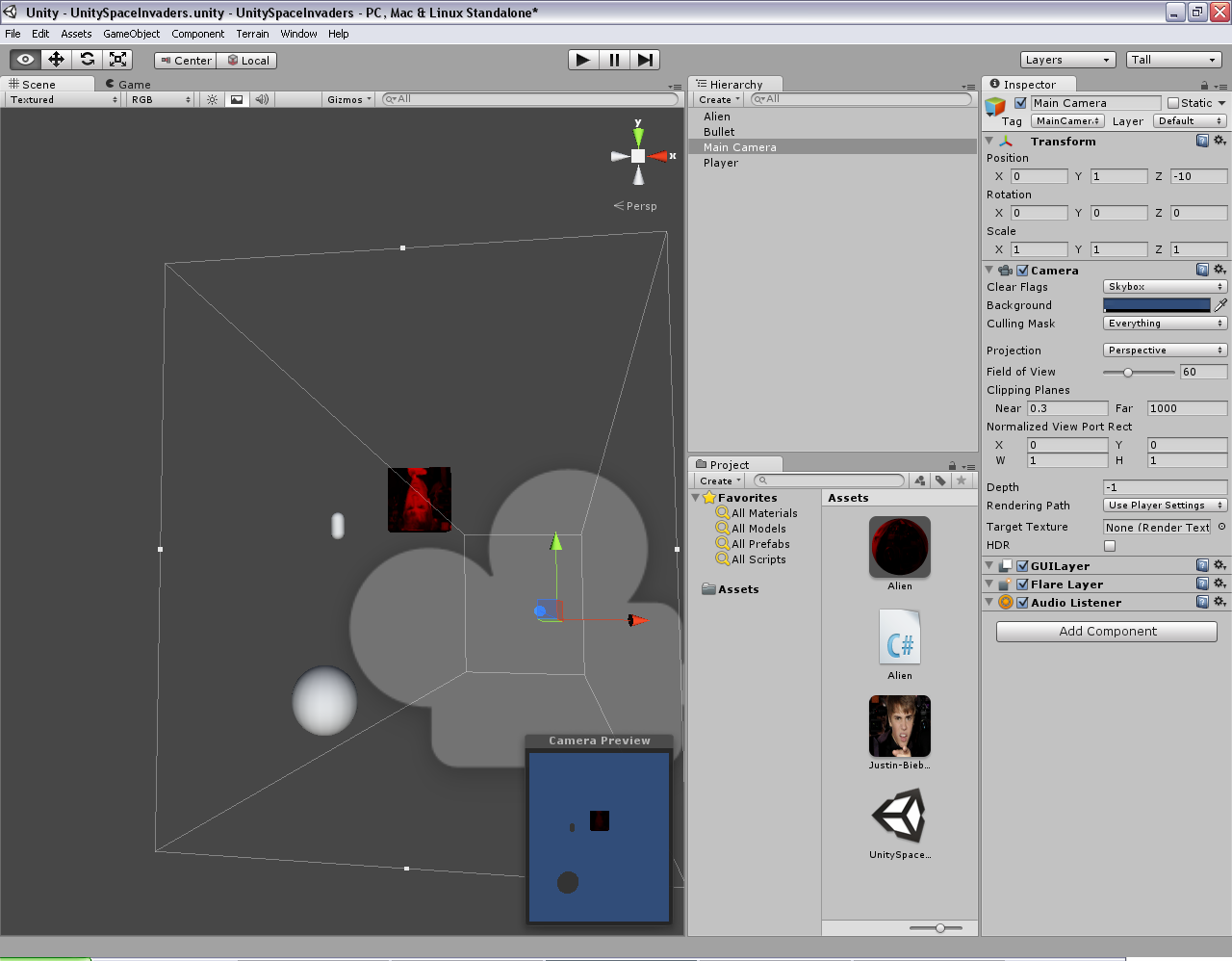The image size is (1232, 961).
Task: Open Transform component help icon
Action: [x=1202, y=141]
